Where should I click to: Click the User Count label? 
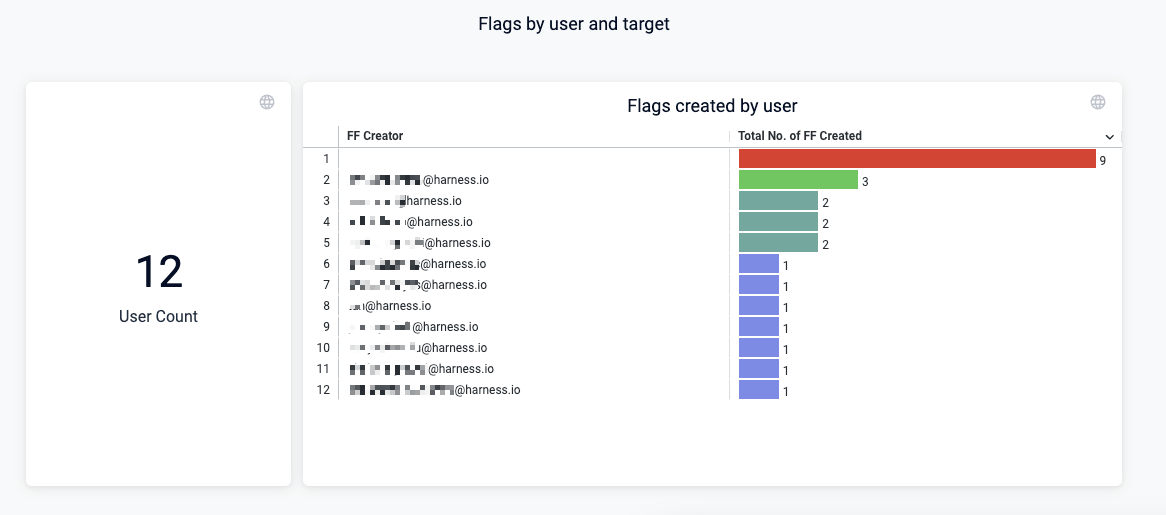[158, 316]
